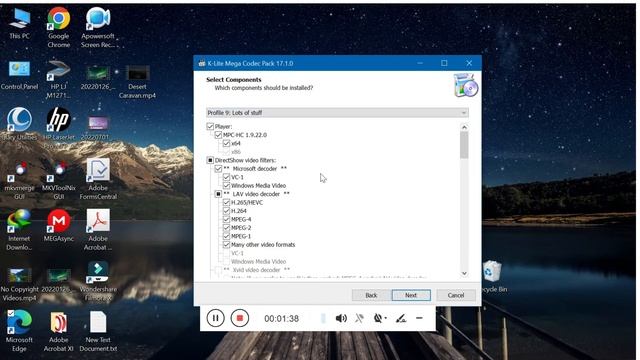The height and width of the screenshot is (360, 640).
Task: Open the Recycle Bin icon
Action: pyautogui.click(x=493, y=277)
